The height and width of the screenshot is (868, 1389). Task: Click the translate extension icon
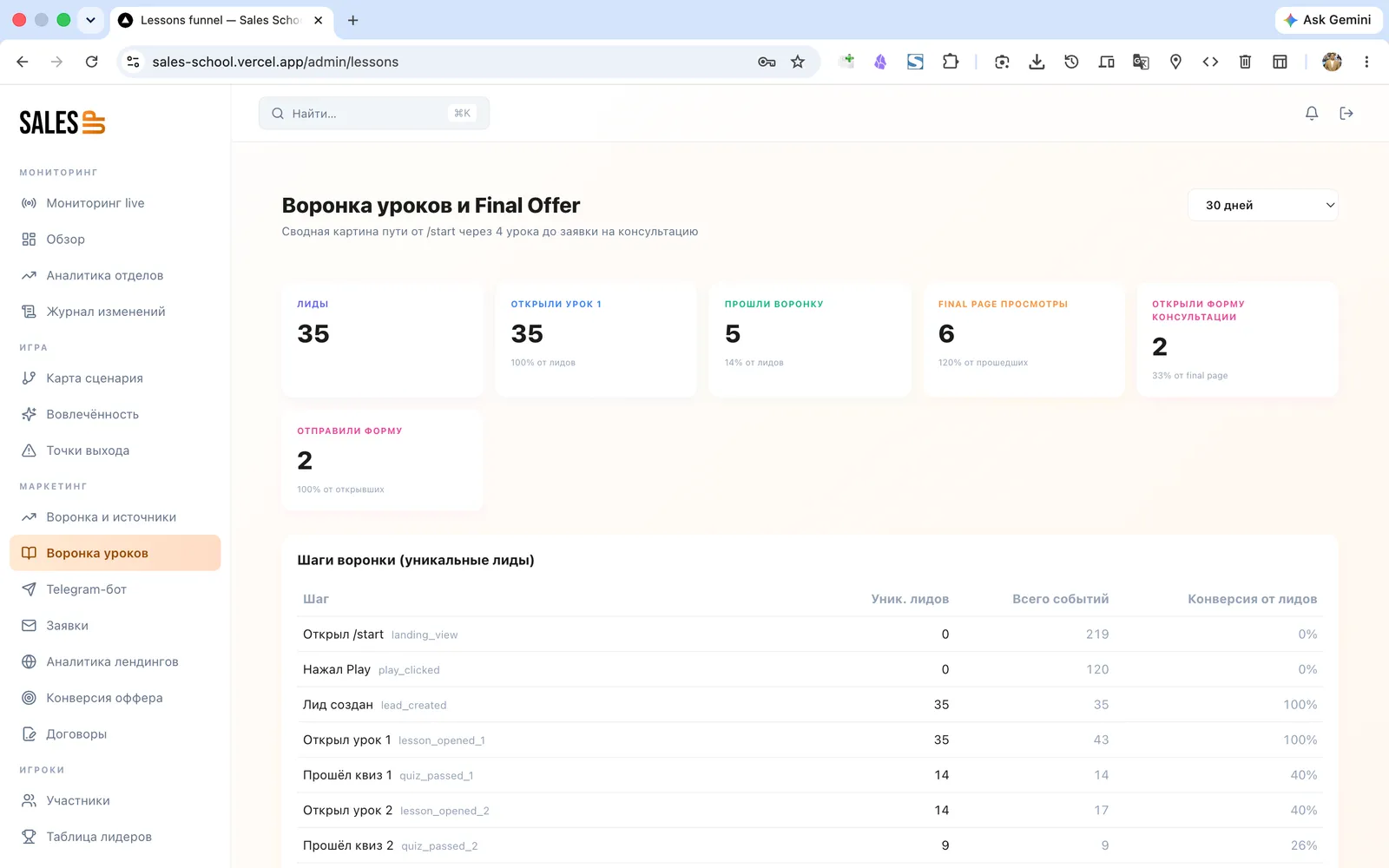pos(1141,62)
